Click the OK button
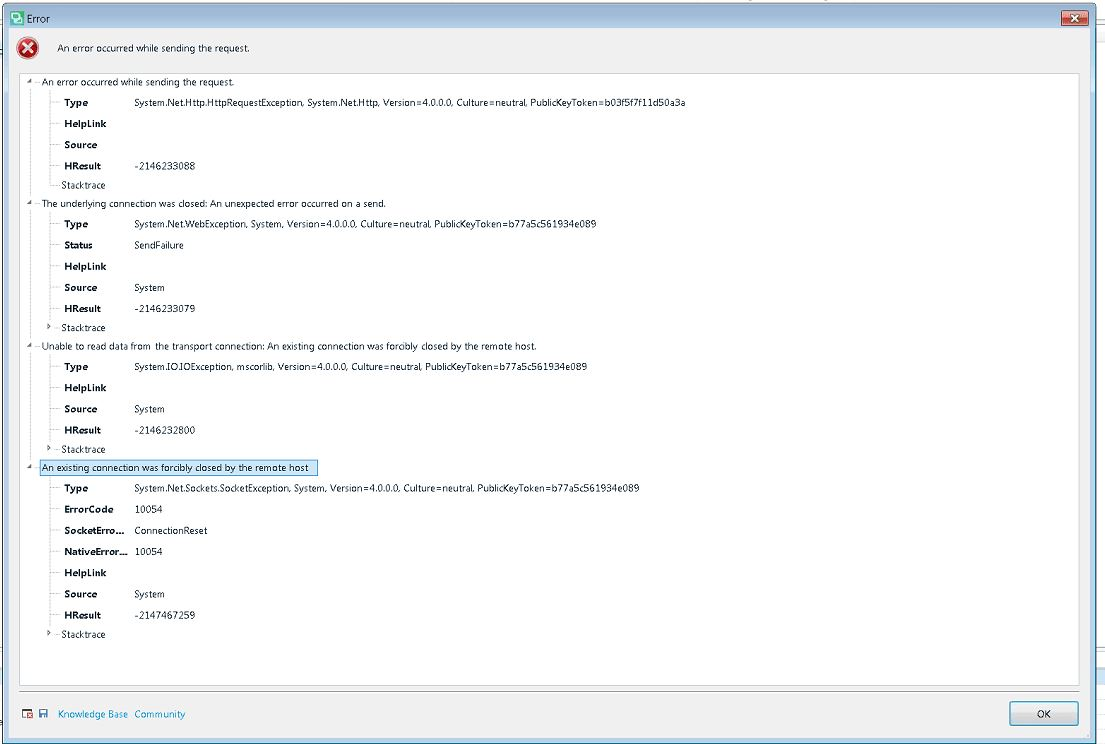Viewport: 1105px width, 744px height. [1043, 713]
